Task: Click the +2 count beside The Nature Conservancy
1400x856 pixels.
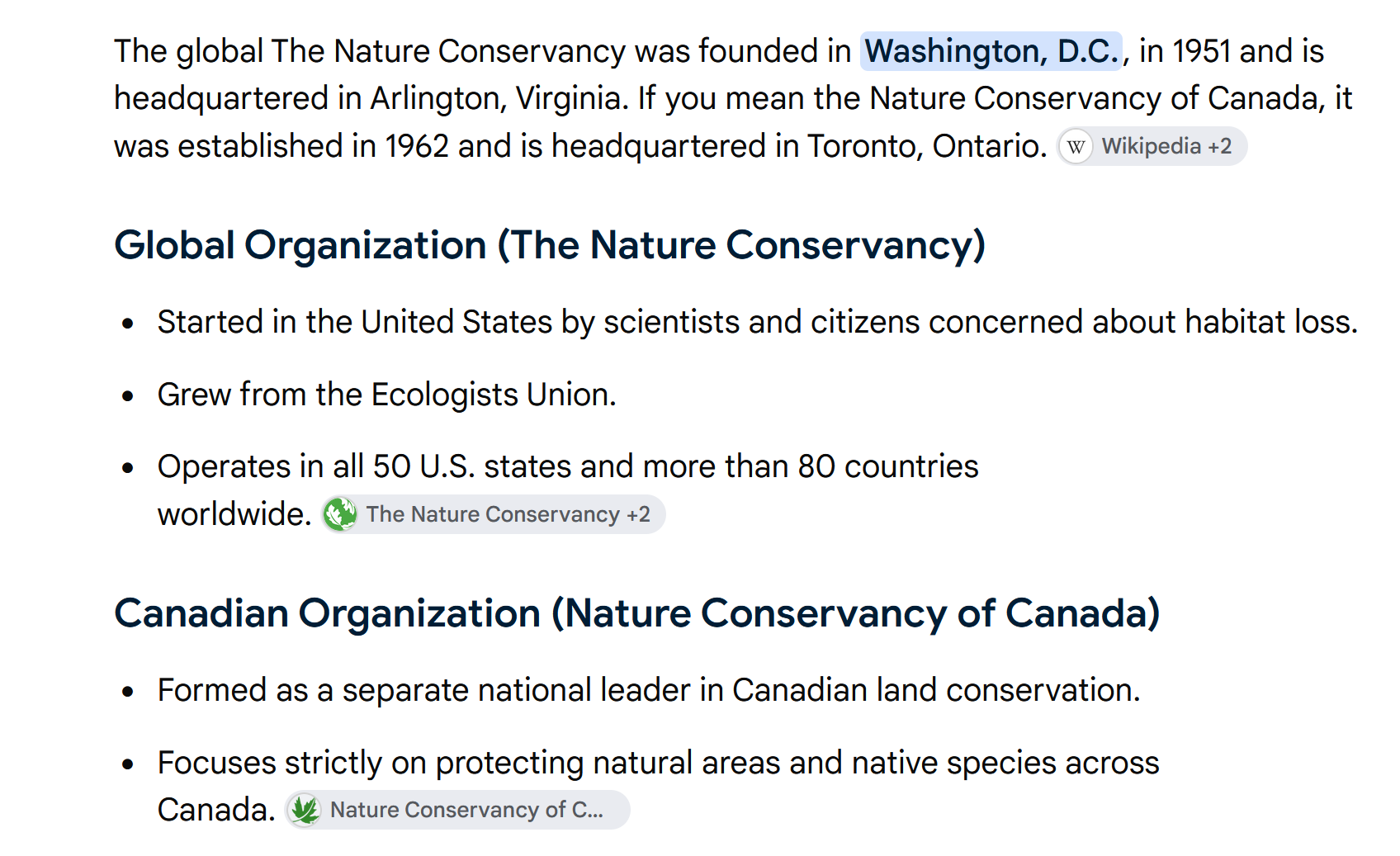Action: pos(638,514)
